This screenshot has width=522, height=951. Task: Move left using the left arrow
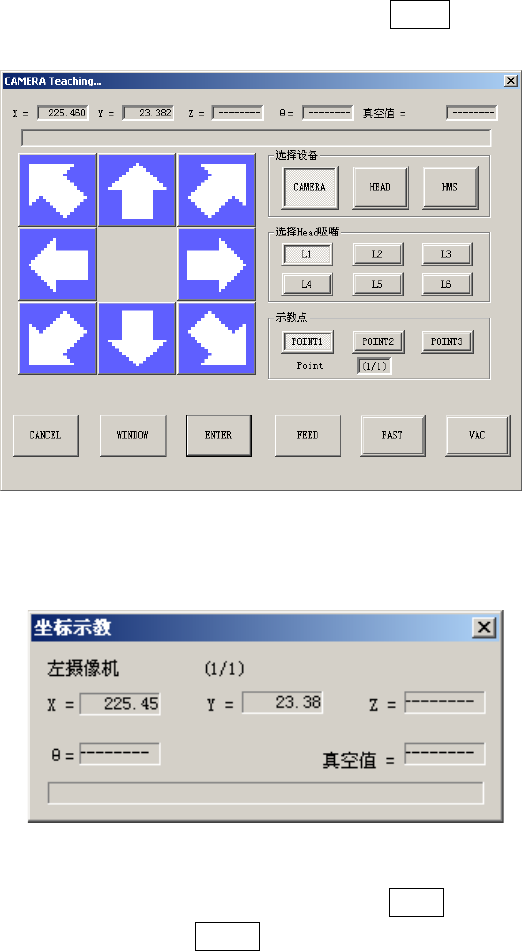[58, 264]
